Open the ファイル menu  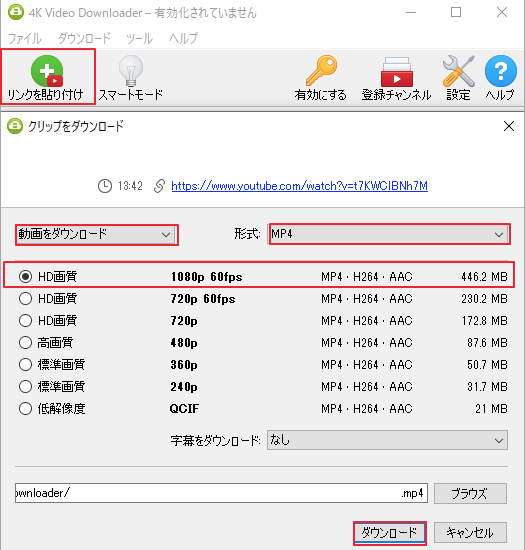point(25,38)
